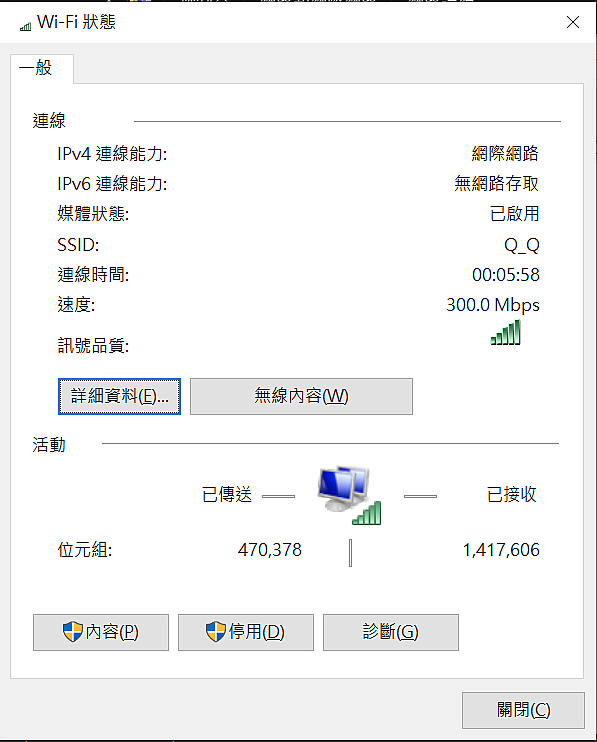Close the Wi-Fi 狀態 dialog window

[x=573, y=22]
